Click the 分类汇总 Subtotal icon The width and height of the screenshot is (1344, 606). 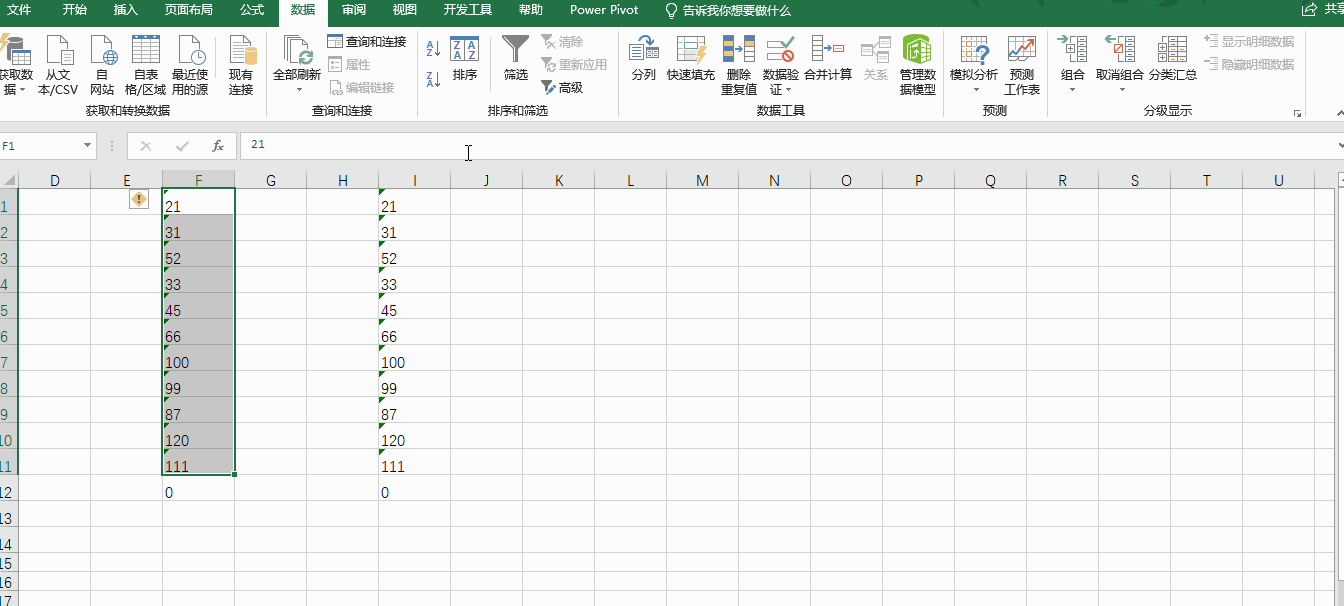1172,62
